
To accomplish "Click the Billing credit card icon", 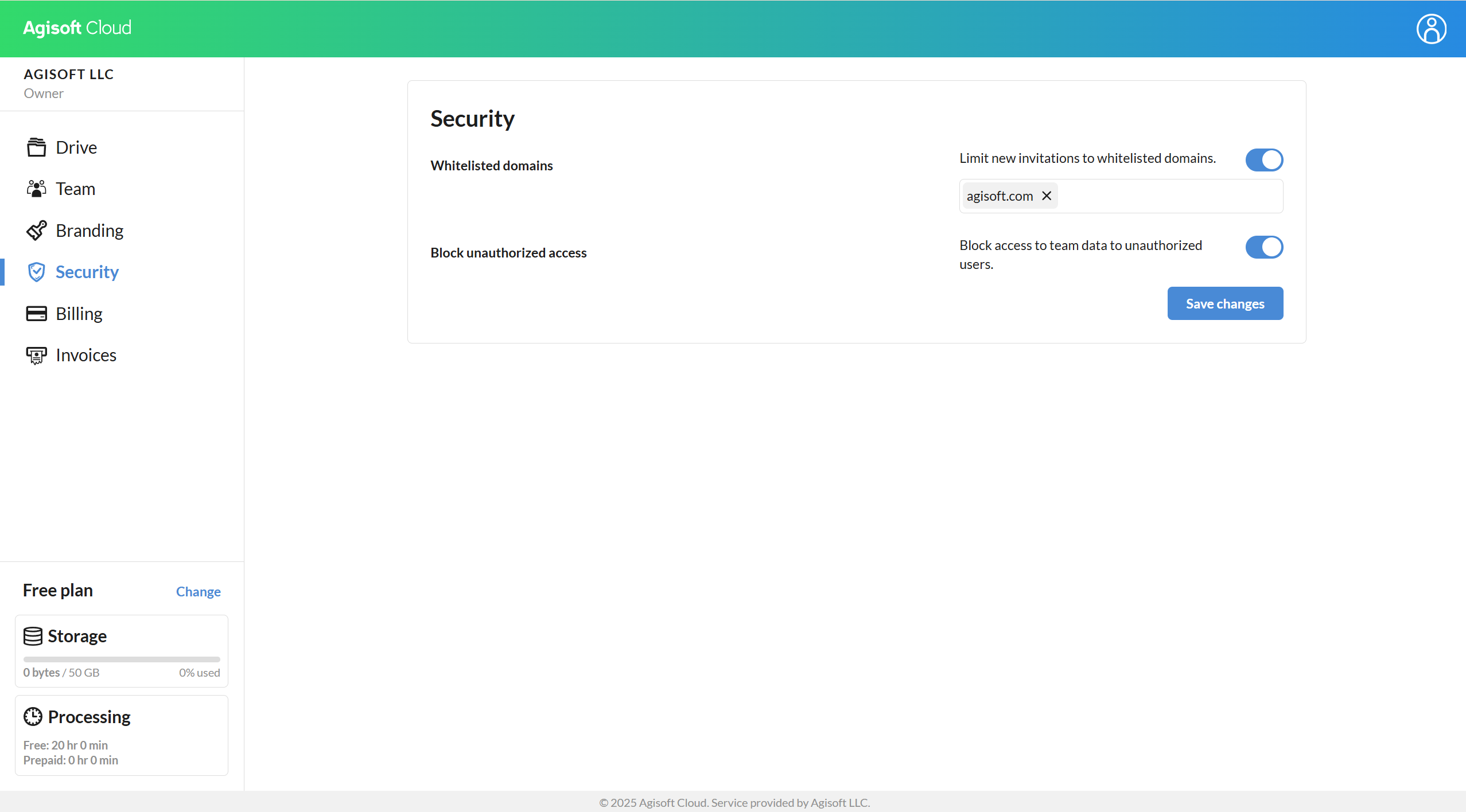I will 36,314.
